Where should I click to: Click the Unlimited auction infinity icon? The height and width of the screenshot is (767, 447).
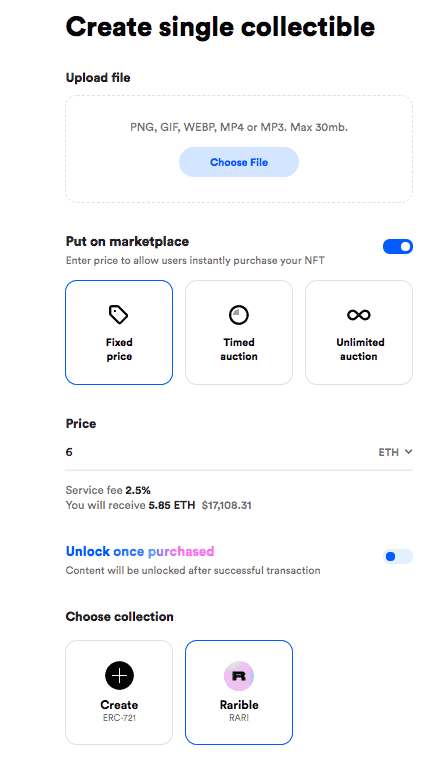pos(359,315)
